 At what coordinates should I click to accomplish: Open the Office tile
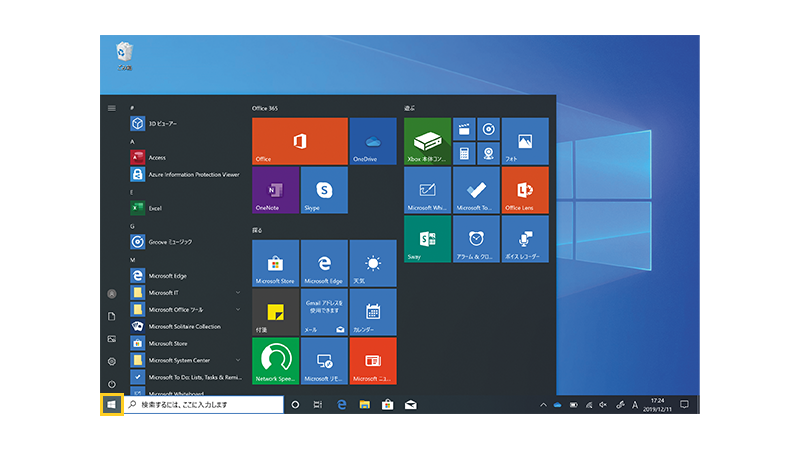(x=300, y=141)
